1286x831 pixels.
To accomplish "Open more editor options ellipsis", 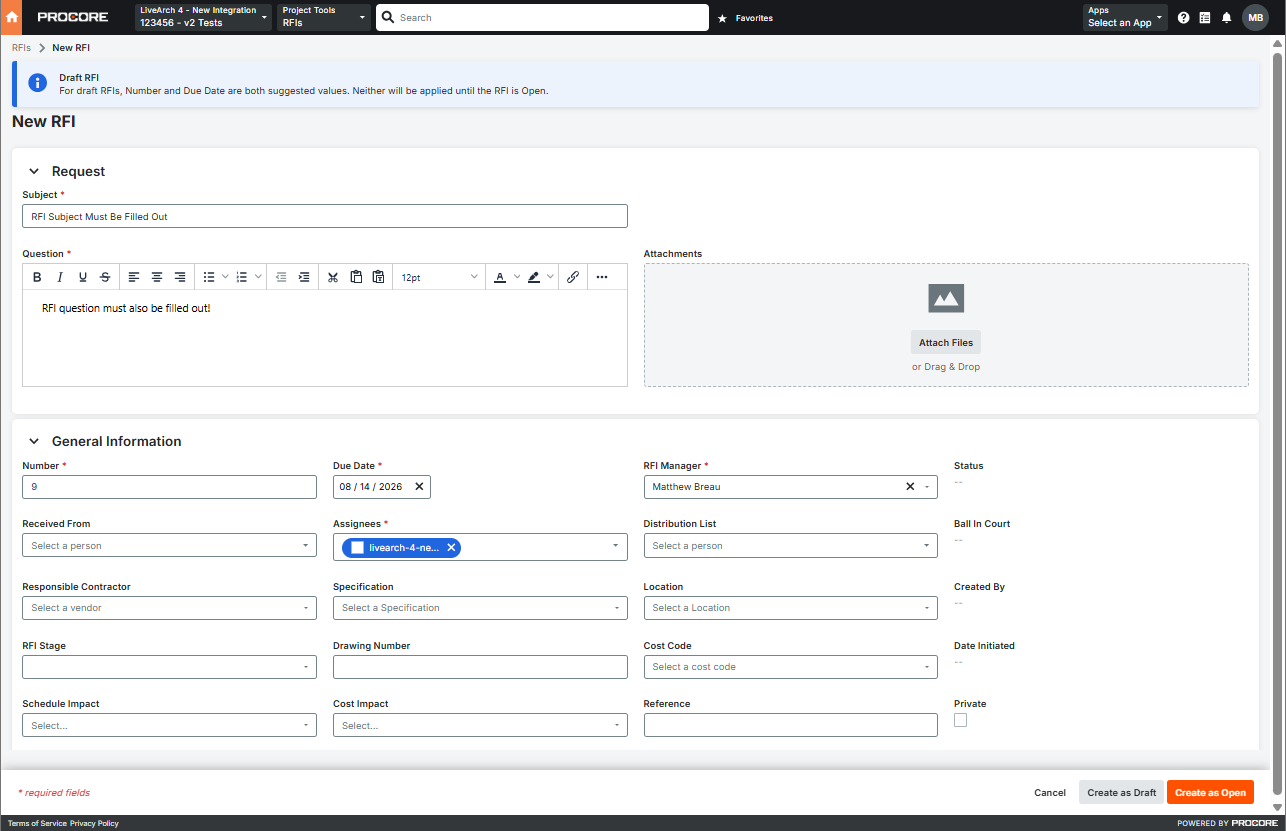I will pos(602,277).
